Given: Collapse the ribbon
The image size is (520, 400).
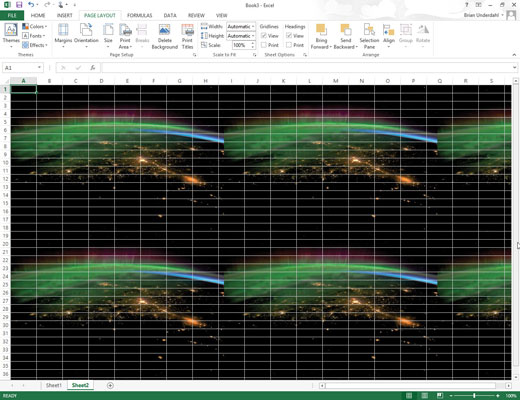Looking at the screenshot, I should tap(514, 55).
